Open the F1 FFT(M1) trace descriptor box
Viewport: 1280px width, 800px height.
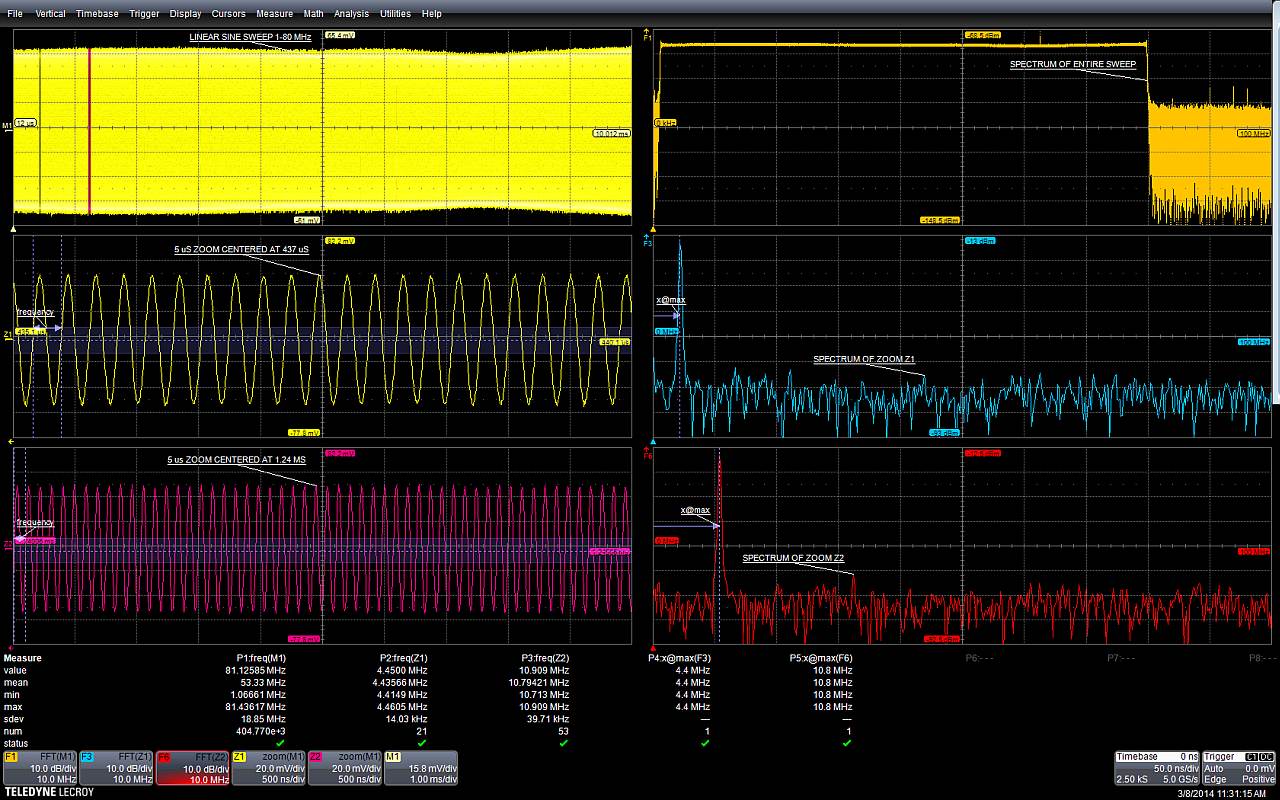41,768
